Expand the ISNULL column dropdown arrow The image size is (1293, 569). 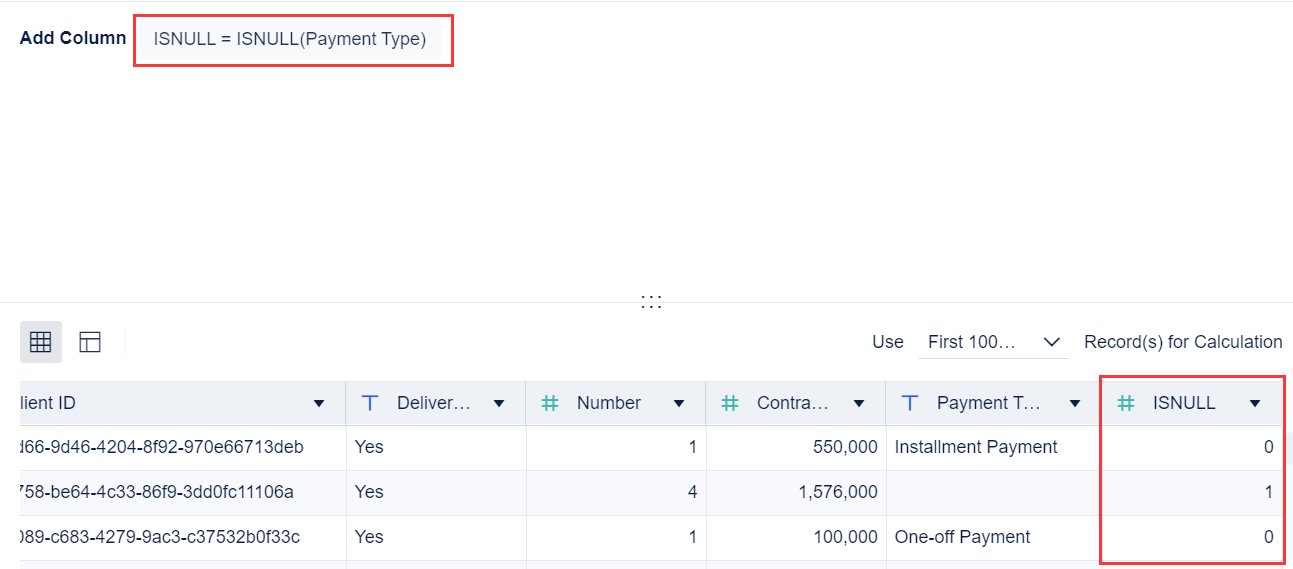(1255, 404)
